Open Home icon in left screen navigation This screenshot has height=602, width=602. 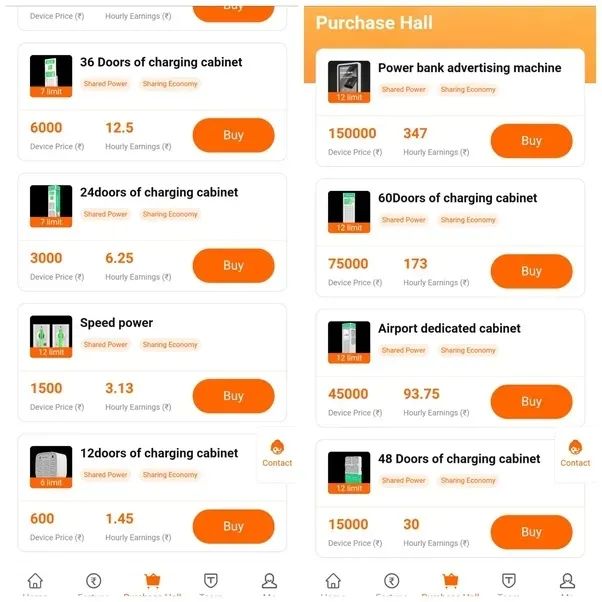[x=35, y=580]
